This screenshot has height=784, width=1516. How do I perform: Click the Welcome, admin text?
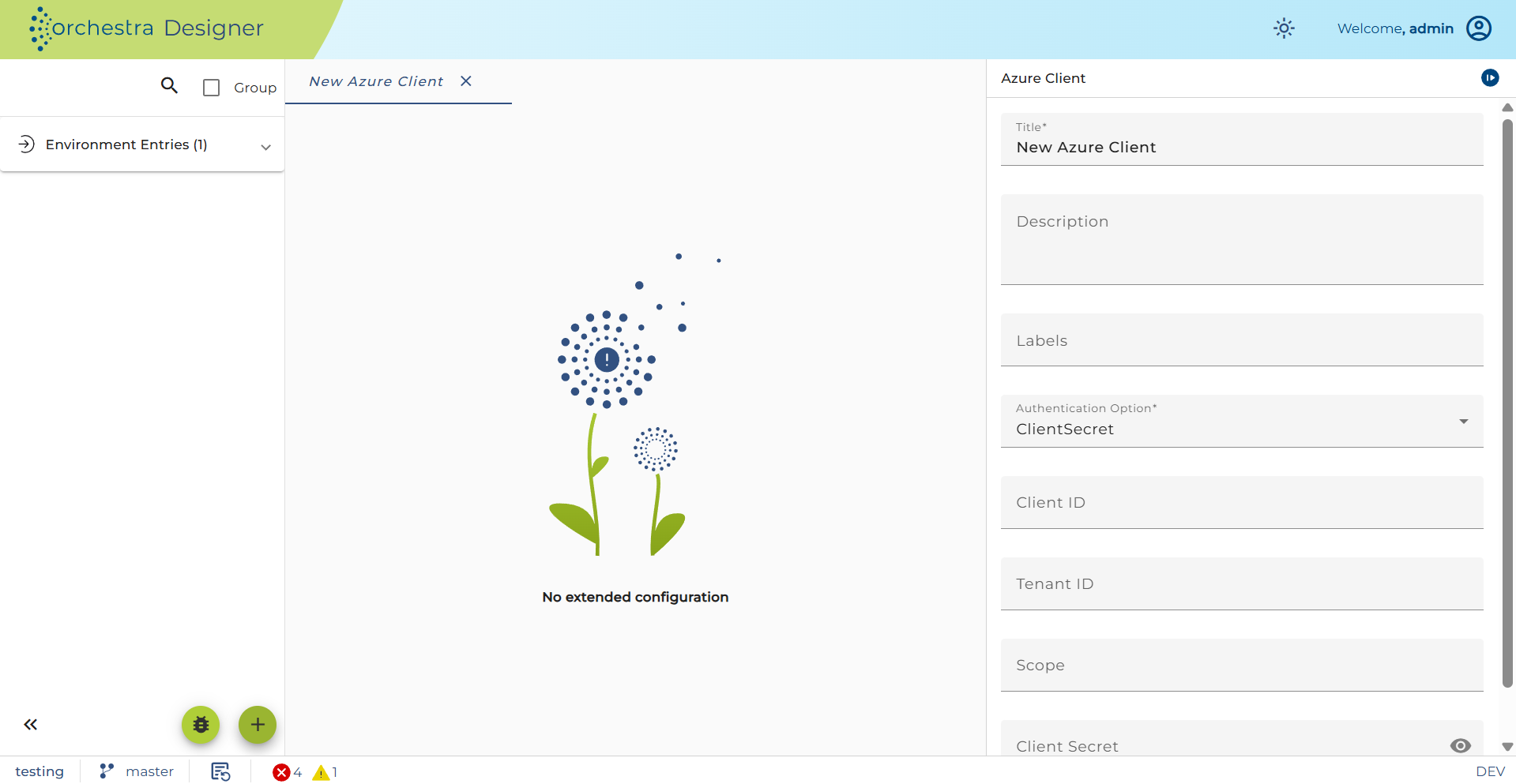click(x=1395, y=28)
